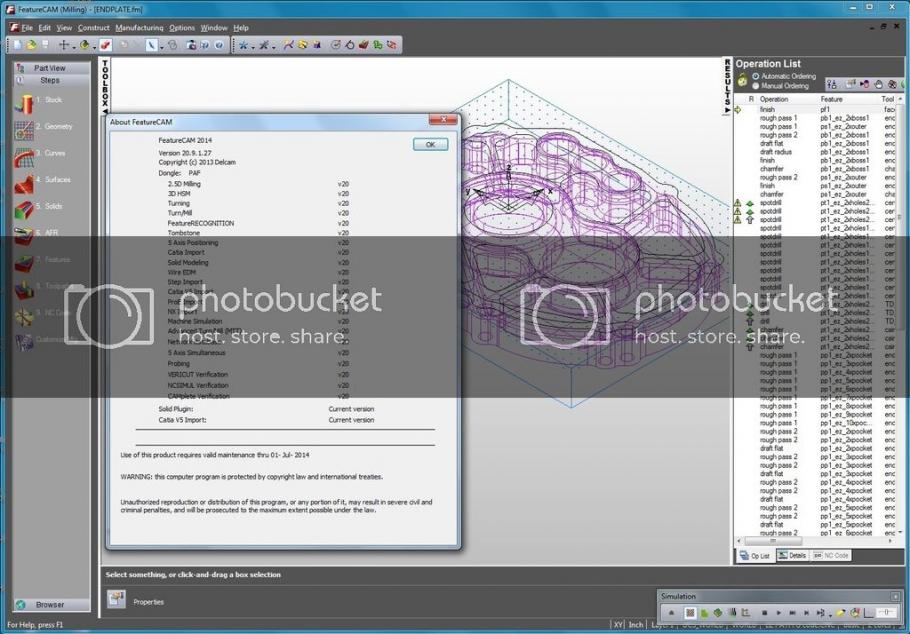The height and width of the screenshot is (634, 910).
Task: Close the About FeatureCAM dialog
Action: pos(443,120)
